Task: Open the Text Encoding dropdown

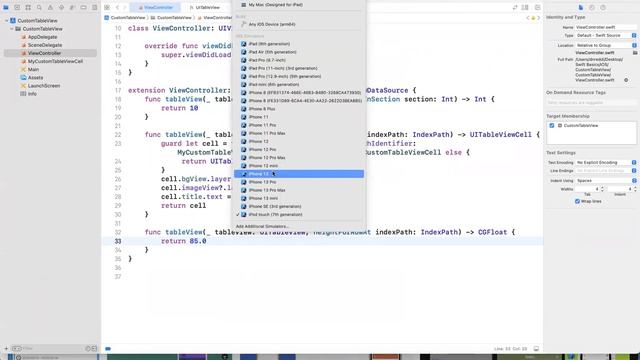Action: point(606,162)
